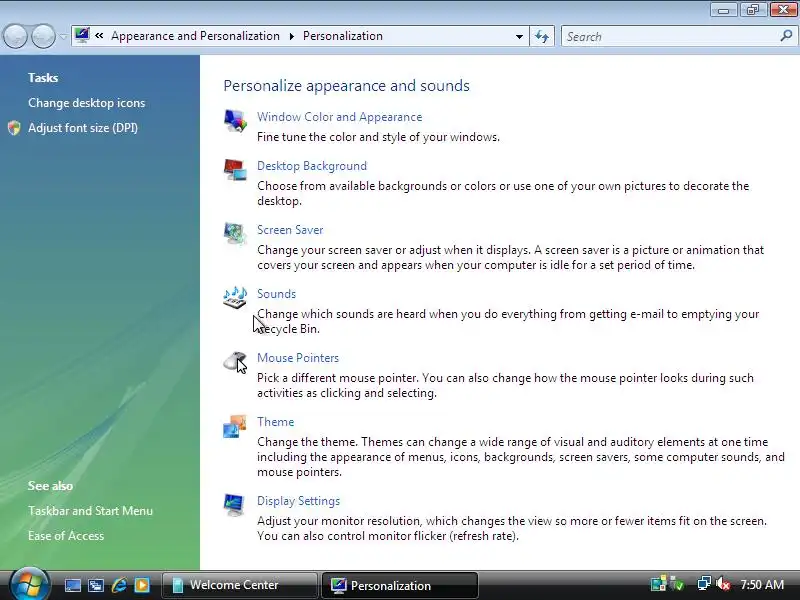The width and height of the screenshot is (800, 600).
Task: Click the Mouse Pointers icon
Action: click(x=235, y=362)
